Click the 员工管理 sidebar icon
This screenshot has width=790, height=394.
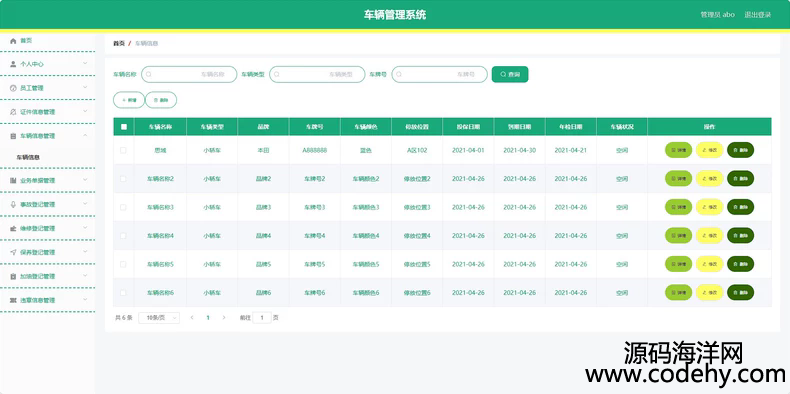click(14, 88)
